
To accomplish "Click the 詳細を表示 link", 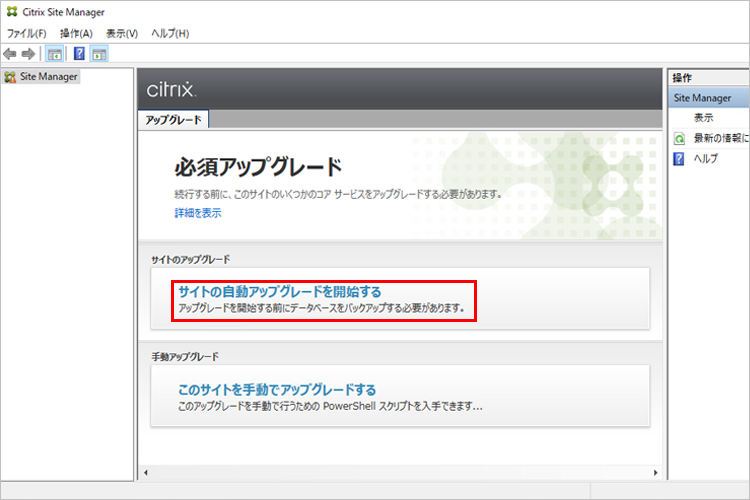I will coord(198,213).
